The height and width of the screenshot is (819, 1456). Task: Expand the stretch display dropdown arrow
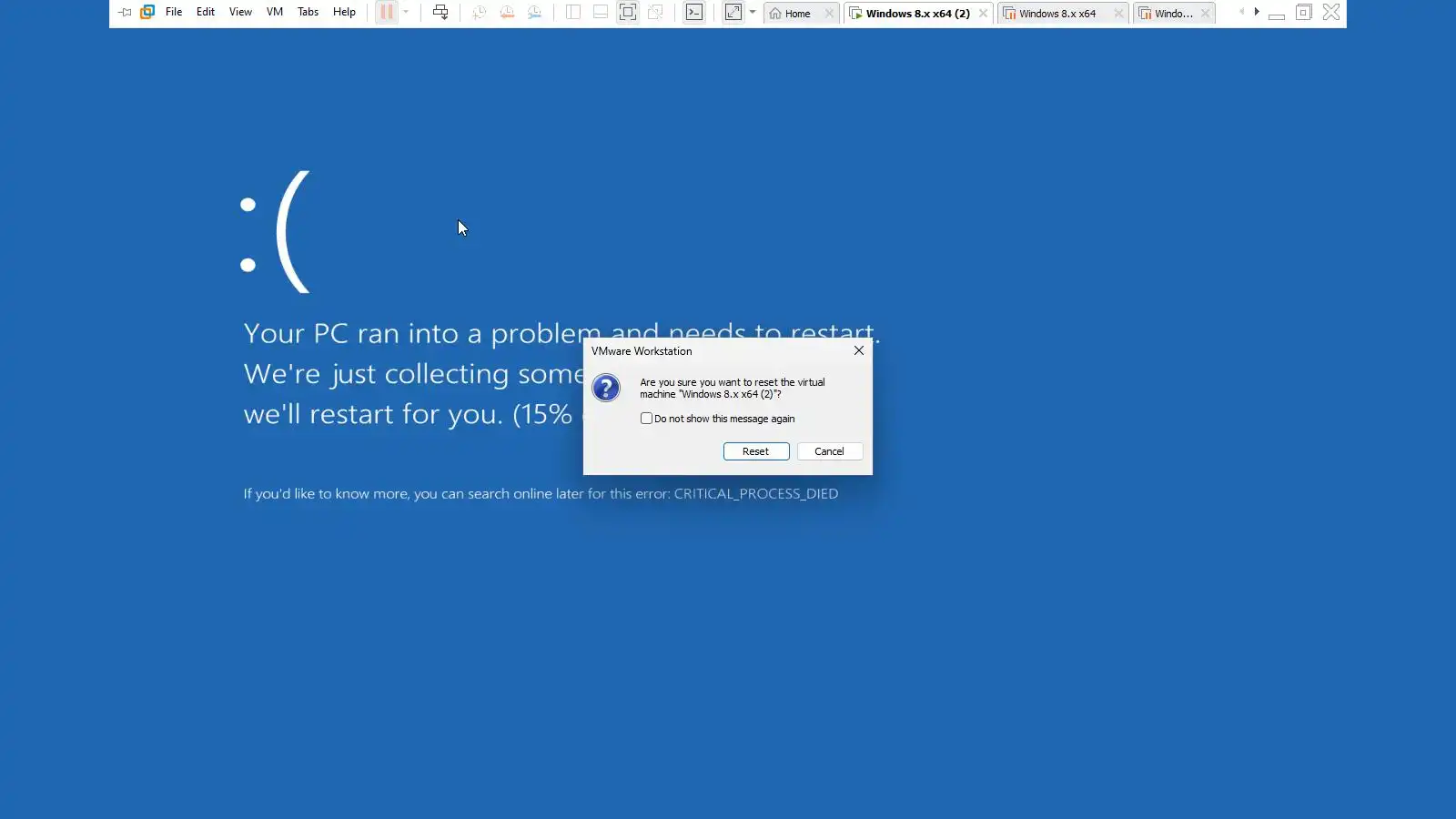753,12
